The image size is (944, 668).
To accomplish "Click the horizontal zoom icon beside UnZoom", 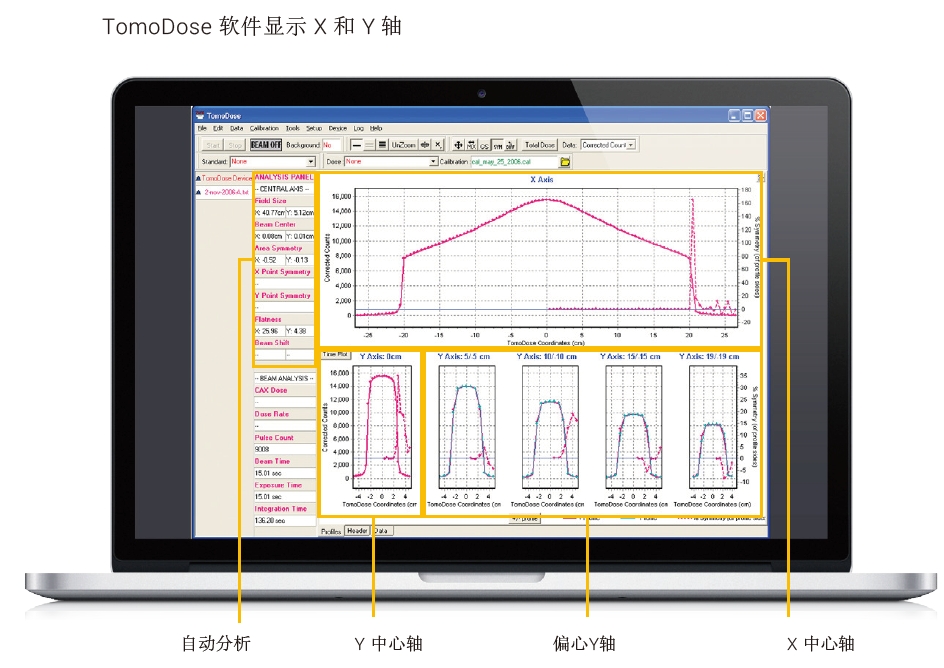I will tap(425, 145).
